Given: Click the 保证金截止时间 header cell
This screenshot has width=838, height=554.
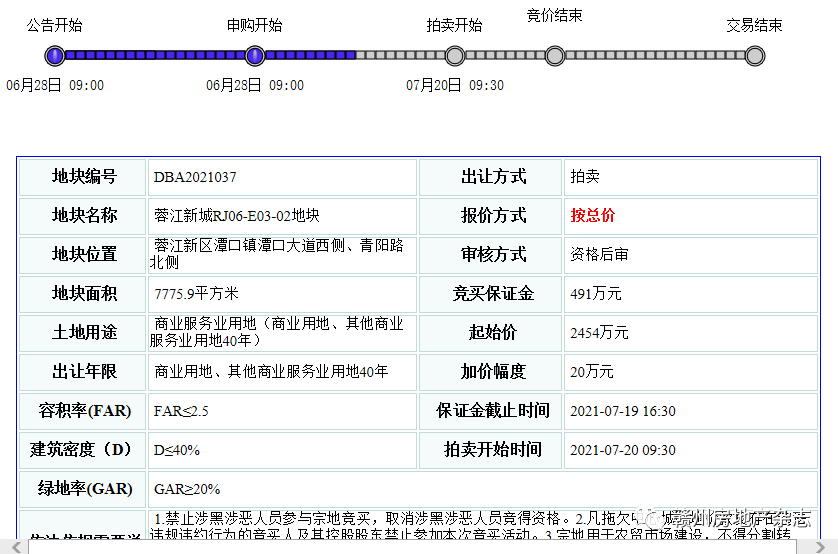Looking at the screenshot, I should coord(491,410).
